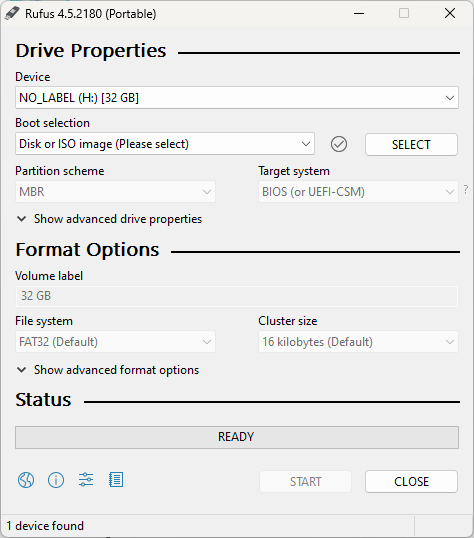
Task: Expand Show advanced format options
Action: (108, 370)
